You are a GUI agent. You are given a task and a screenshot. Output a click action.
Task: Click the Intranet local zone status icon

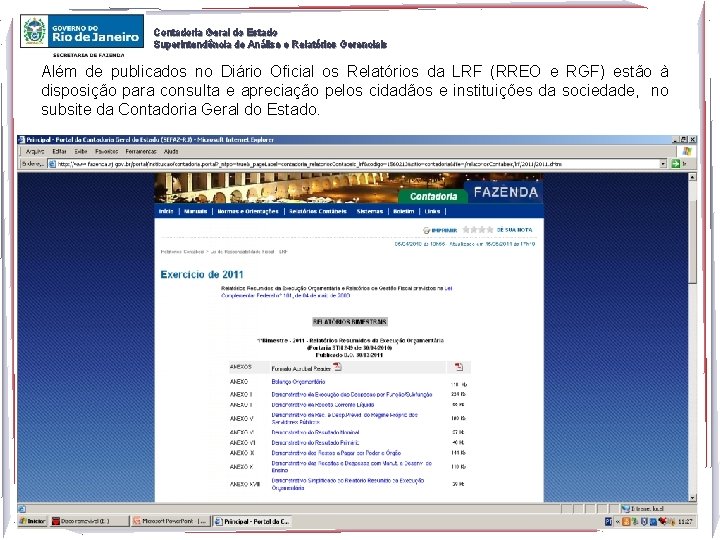click(x=624, y=509)
